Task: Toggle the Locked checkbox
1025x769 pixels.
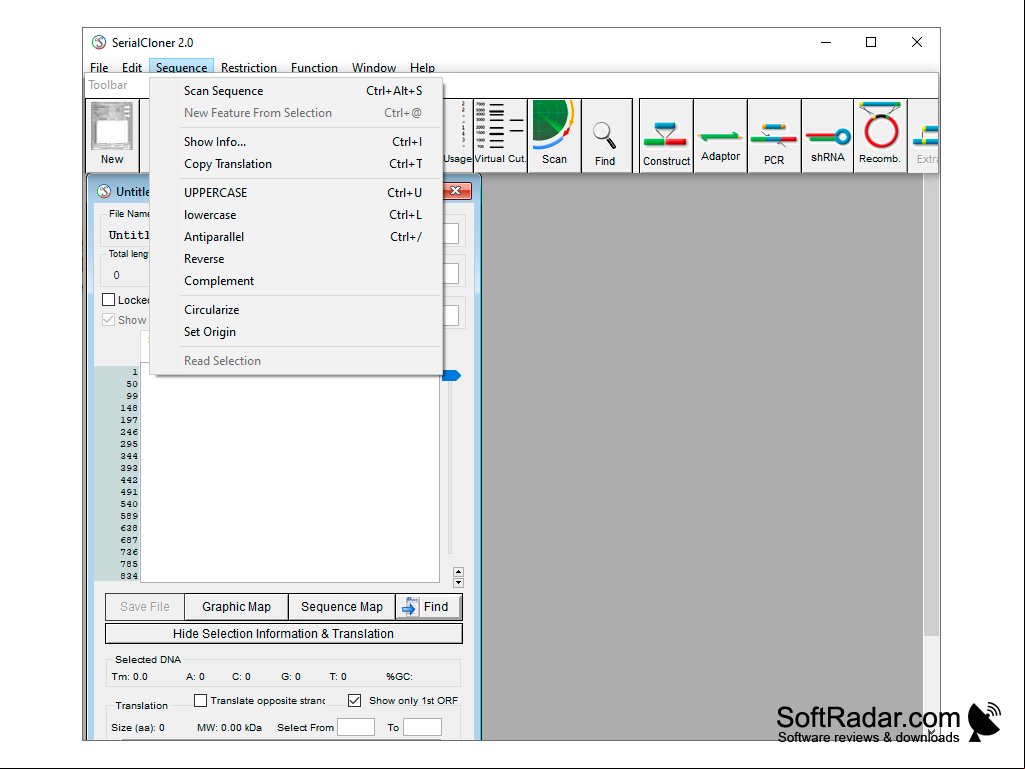Action: [x=109, y=299]
